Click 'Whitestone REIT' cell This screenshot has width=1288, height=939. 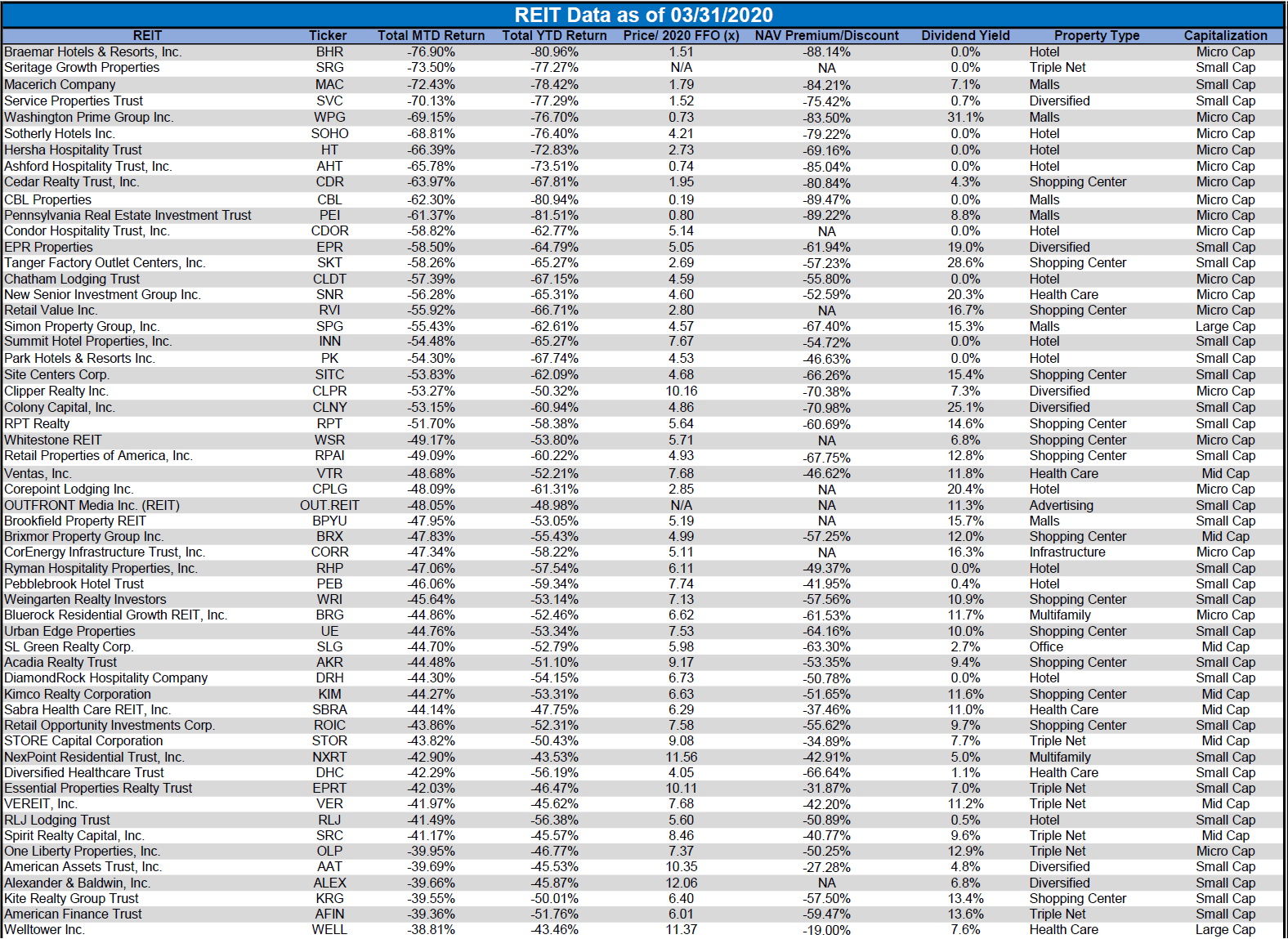tap(52, 440)
